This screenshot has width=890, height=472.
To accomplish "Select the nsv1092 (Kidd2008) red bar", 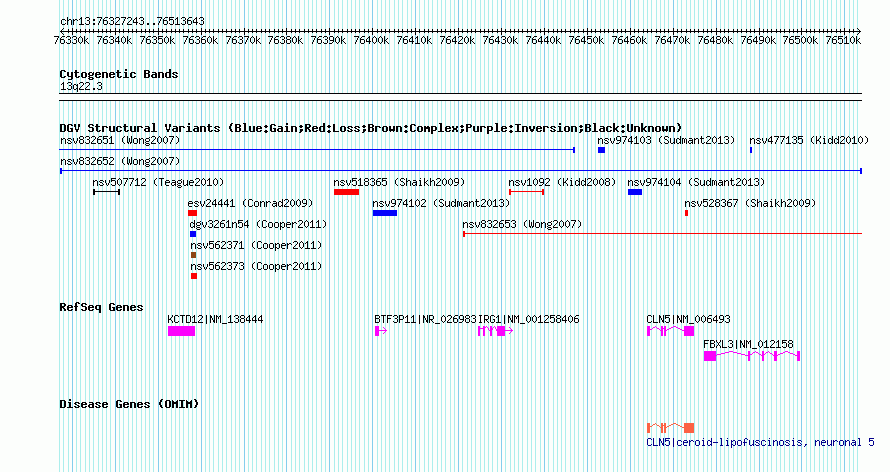I will tap(527, 192).
